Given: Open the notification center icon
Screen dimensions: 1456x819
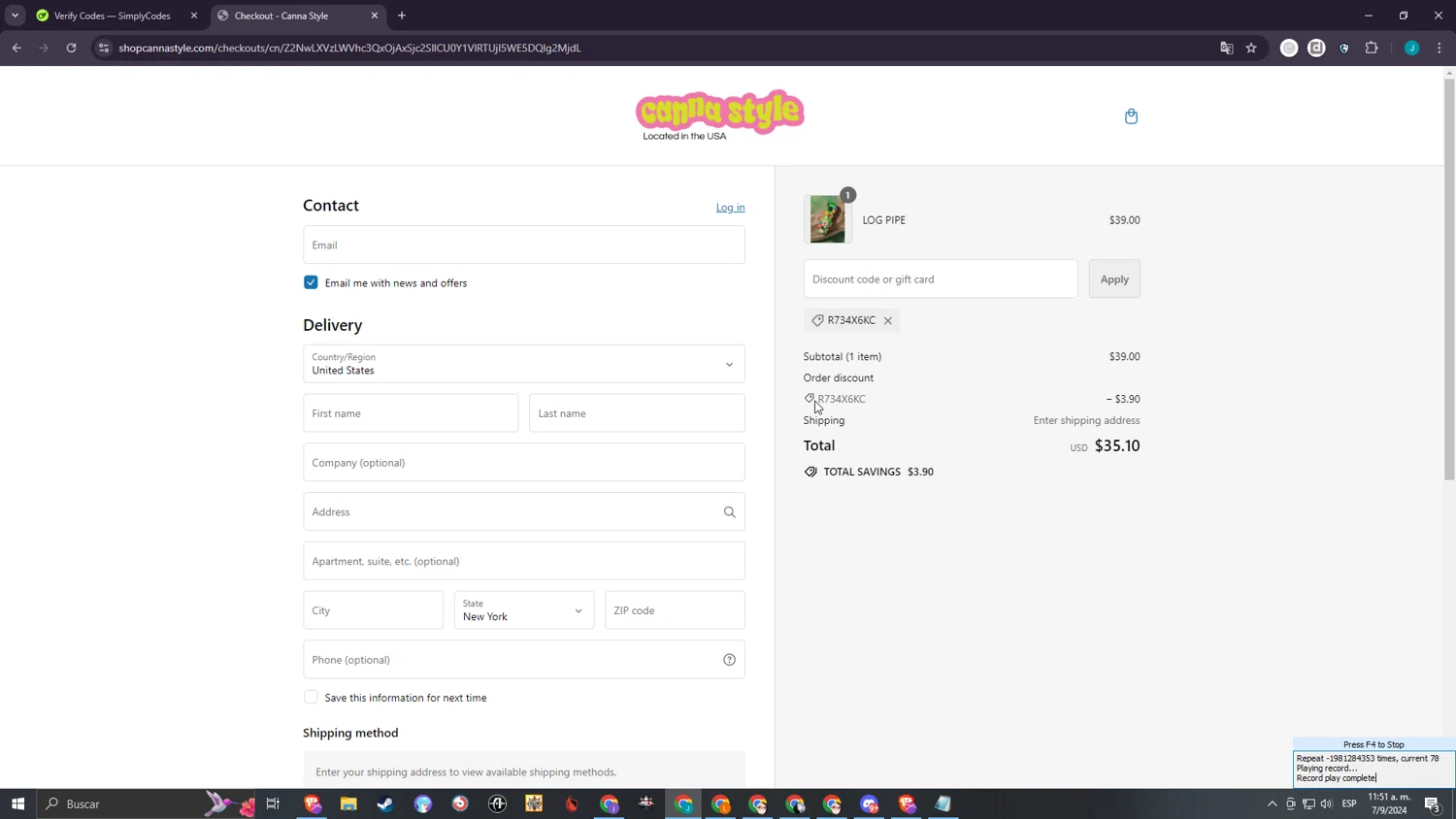Looking at the screenshot, I should pyautogui.click(x=1432, y=803).
